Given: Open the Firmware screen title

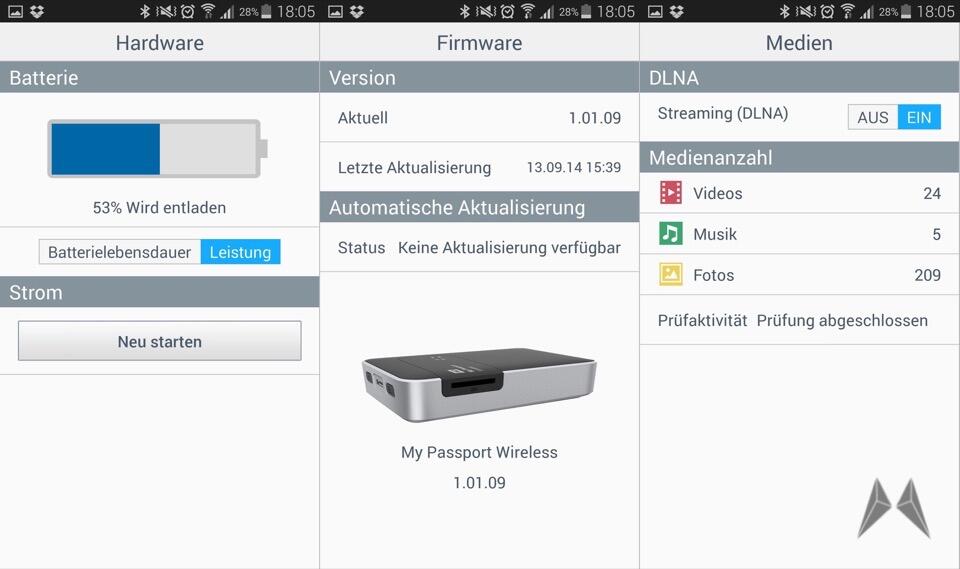Looking at the screenshot, I should coord(479,43).
